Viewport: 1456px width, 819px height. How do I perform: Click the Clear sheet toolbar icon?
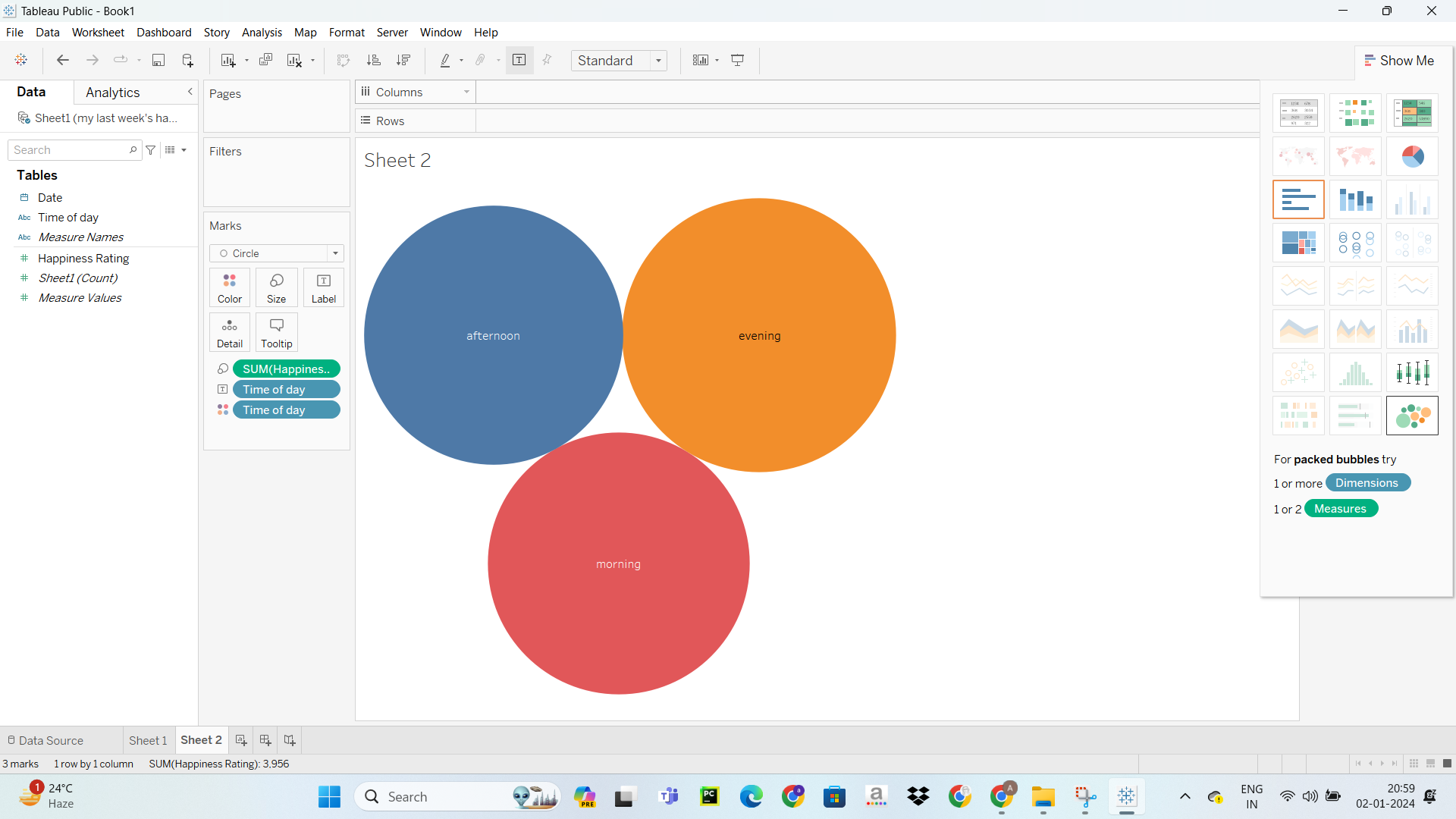click(x=295, y=60)
